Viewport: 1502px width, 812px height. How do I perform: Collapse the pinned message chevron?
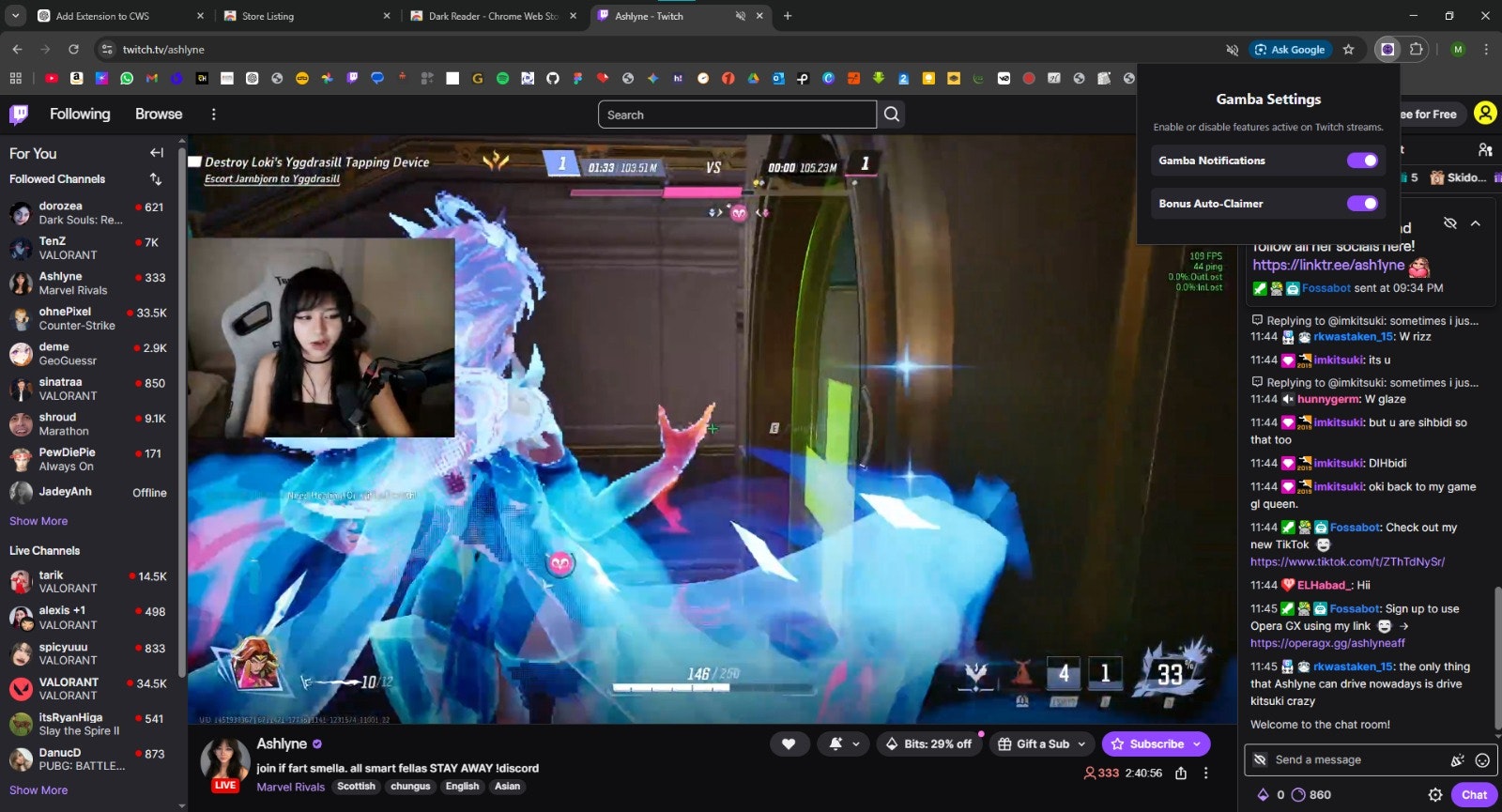1476,223
